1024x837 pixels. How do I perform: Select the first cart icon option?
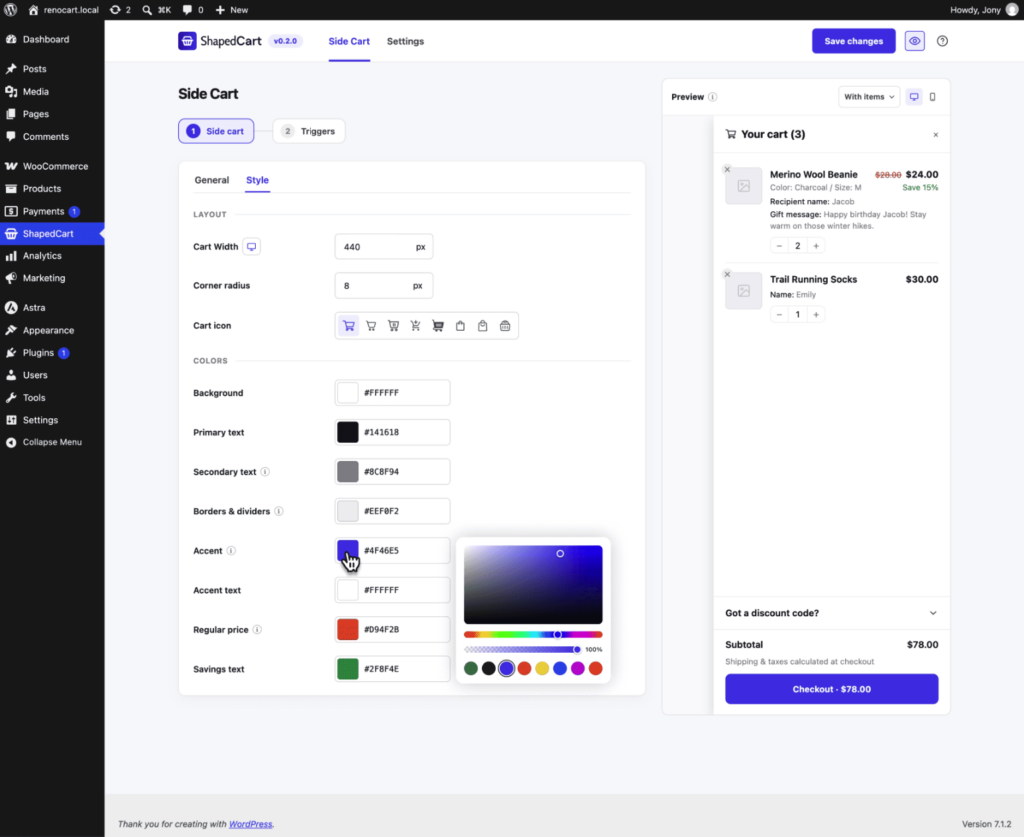[349, 326]
